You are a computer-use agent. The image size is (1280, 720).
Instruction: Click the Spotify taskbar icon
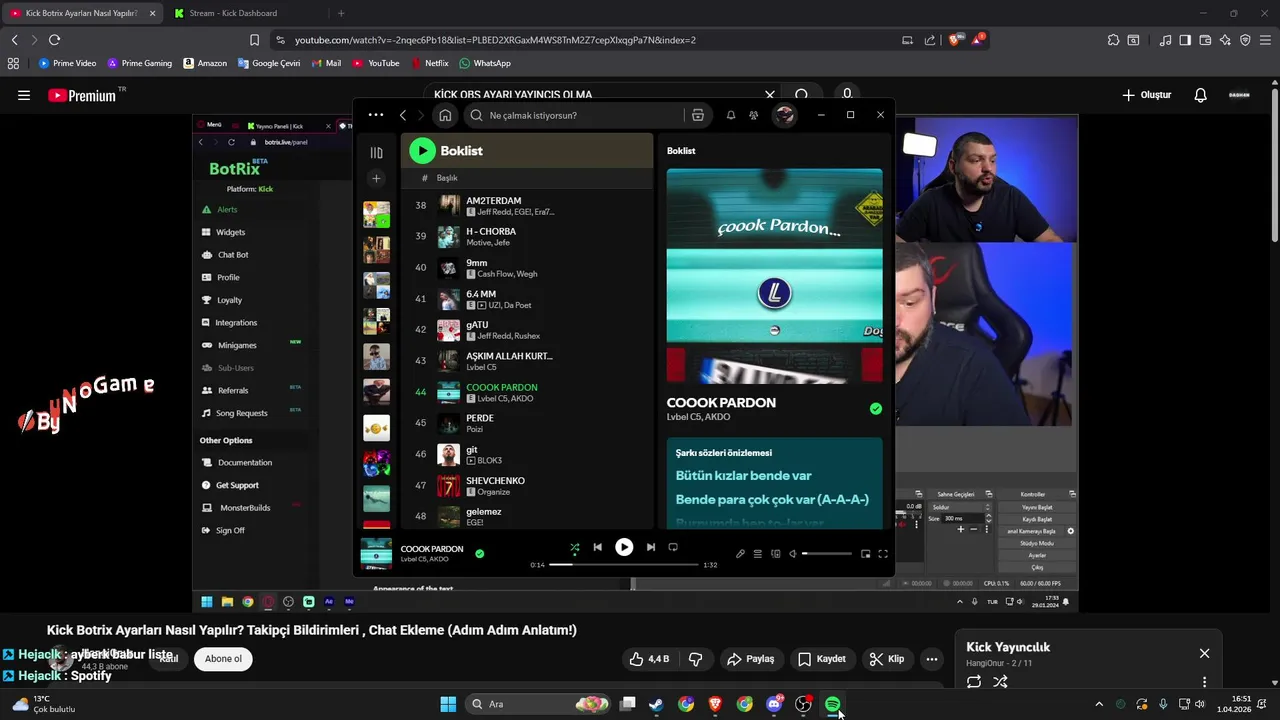[x=833, y=704]
